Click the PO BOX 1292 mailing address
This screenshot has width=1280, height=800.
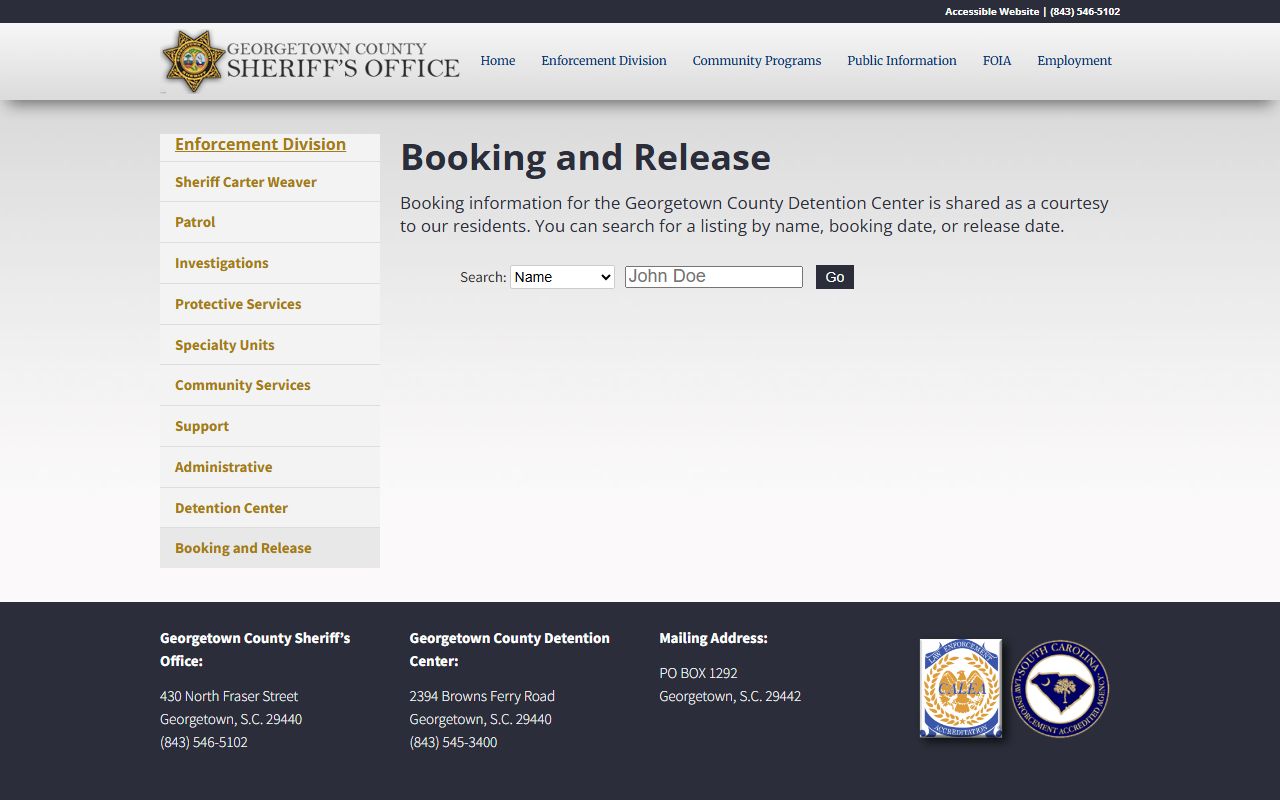(698, 673)
